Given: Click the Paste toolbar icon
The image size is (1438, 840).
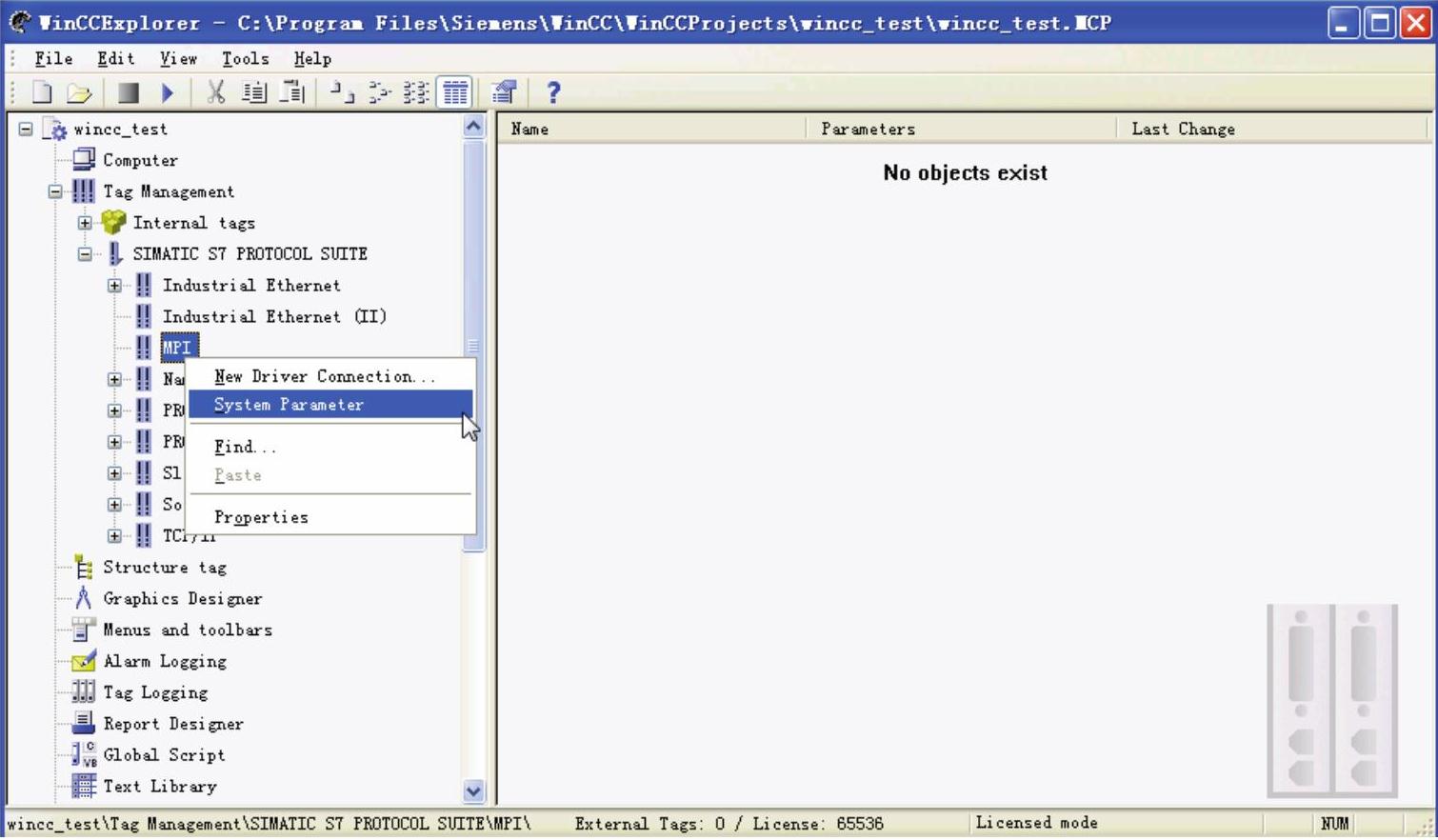Looking at the screenshot, I should tap(293, 92).
